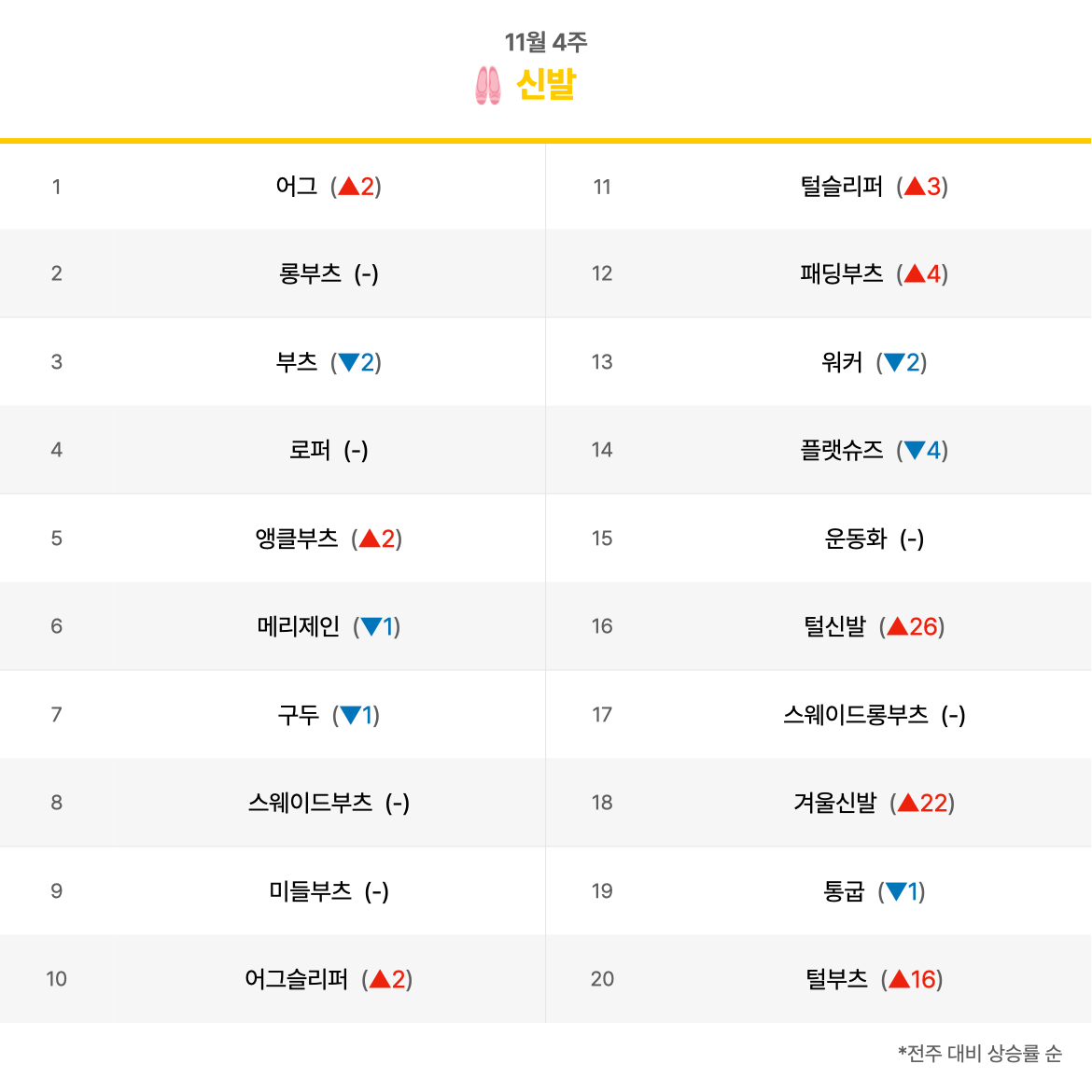1092x1092 pixels.
Task: Select the 스웨이드롱부츠 keyword
Action: coord(856,715)
